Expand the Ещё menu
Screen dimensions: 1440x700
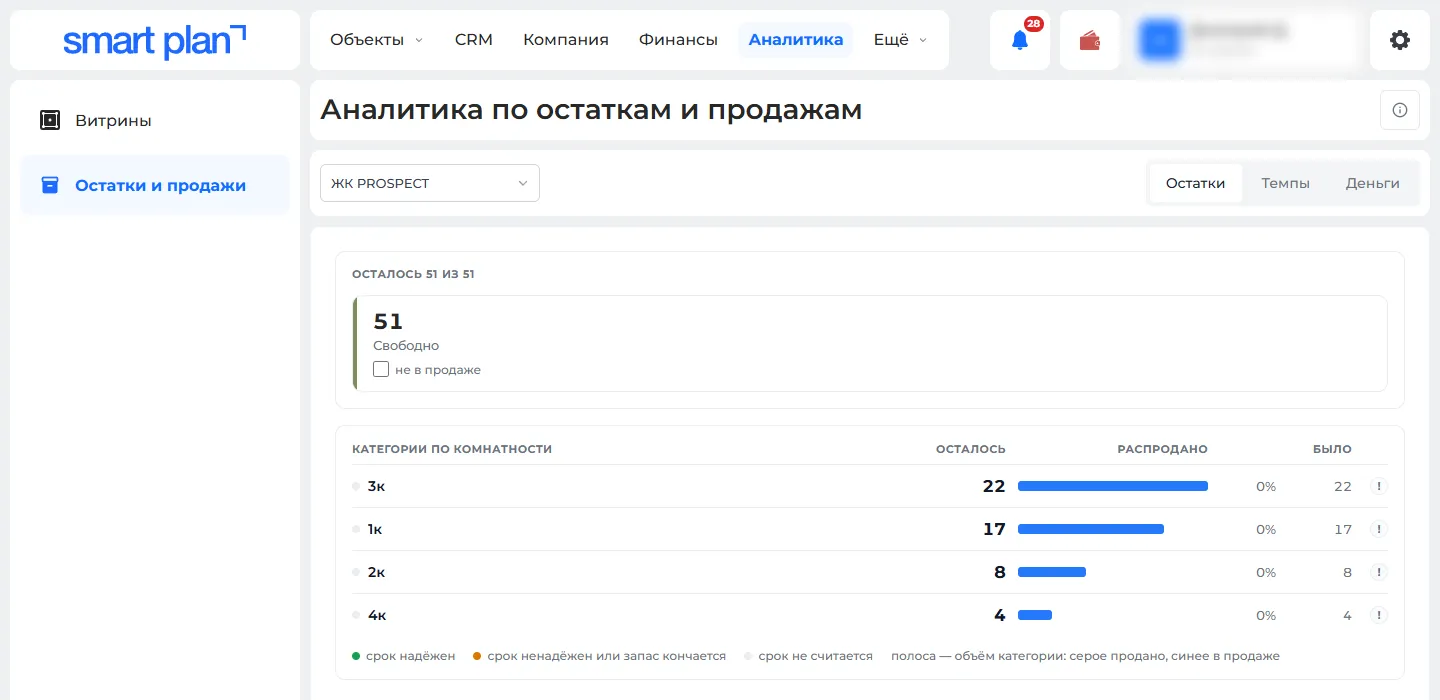point(900,40)
